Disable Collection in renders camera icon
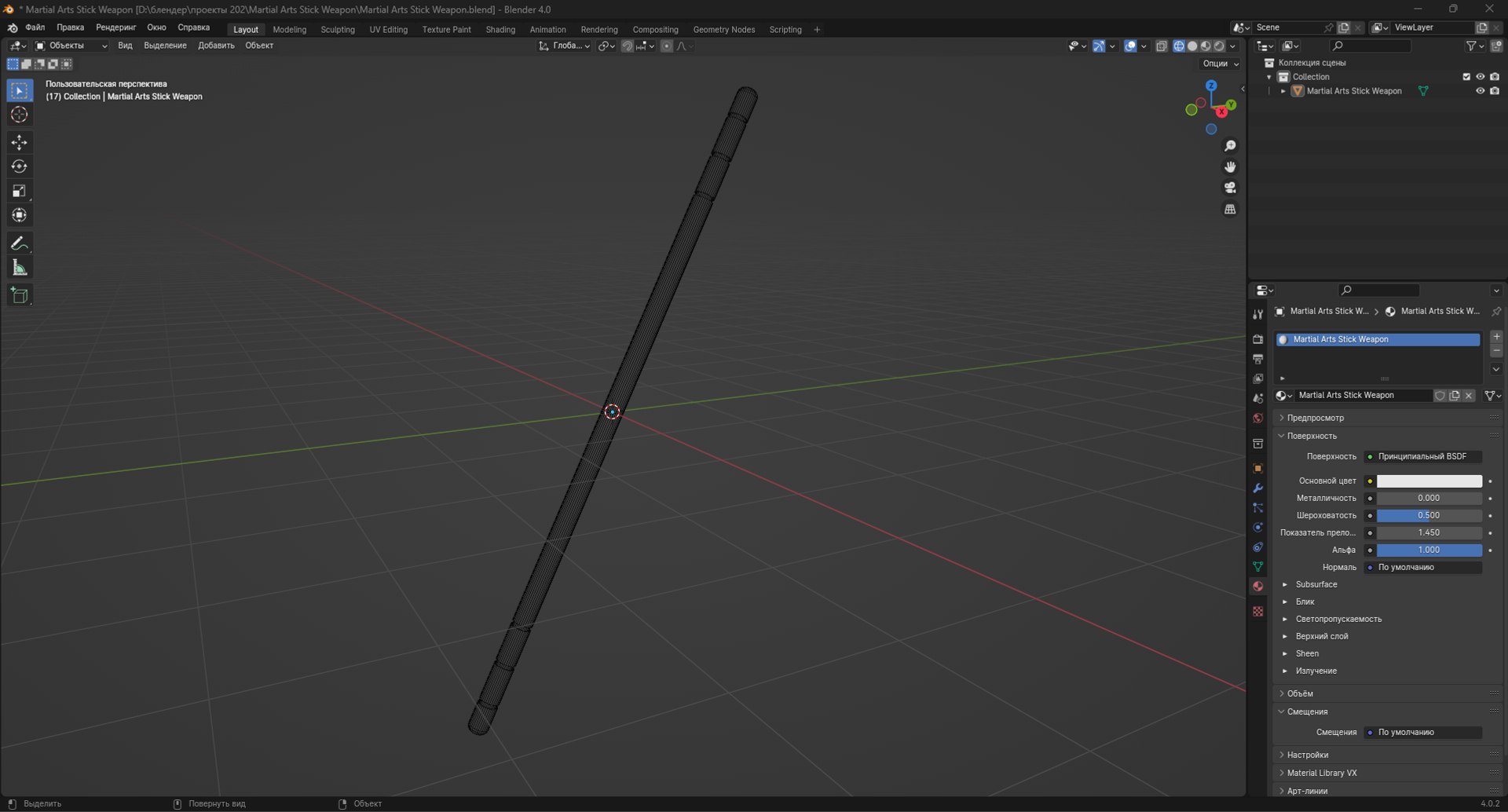Screen dimensions: 1508x812 [x=1494, y=77]
